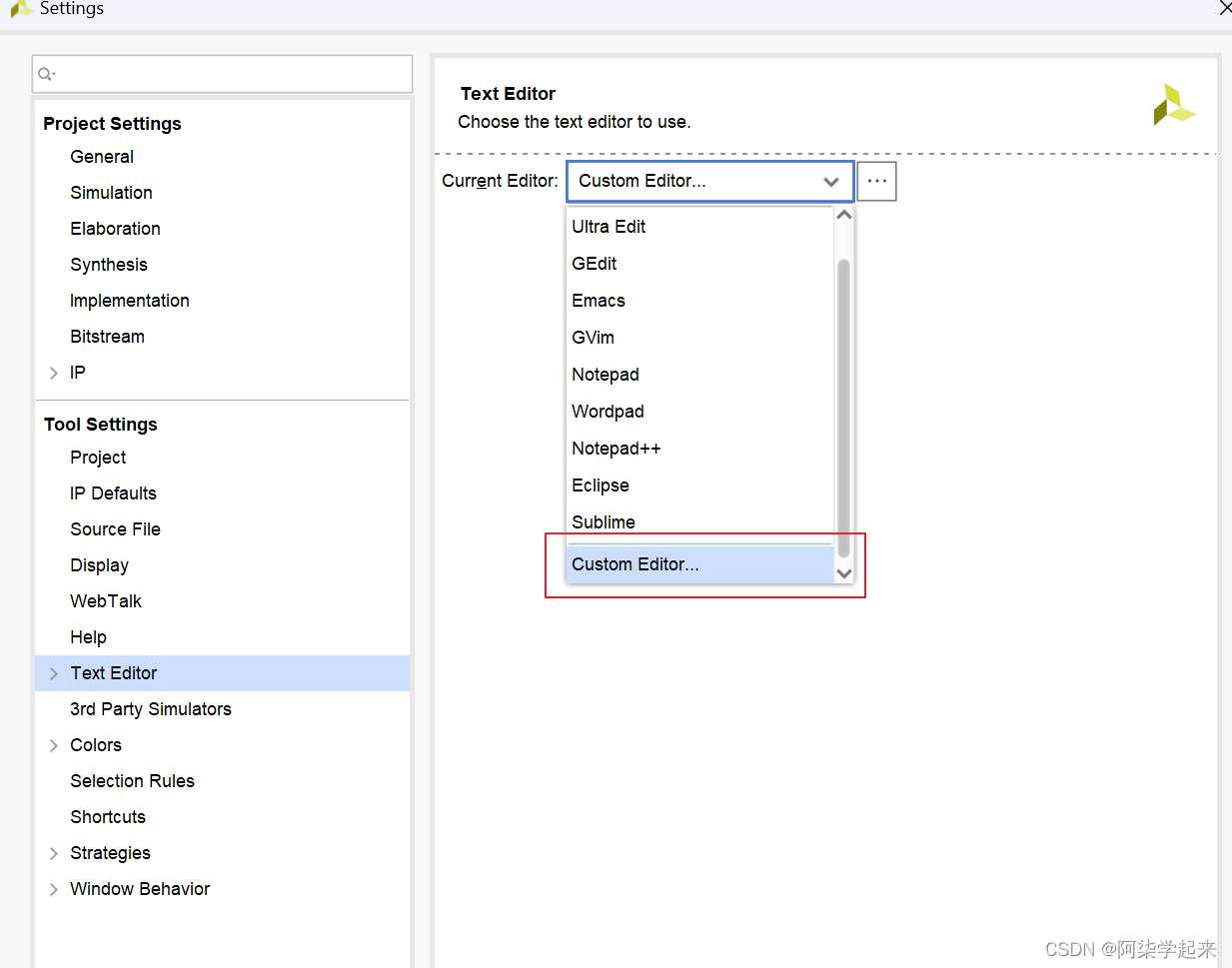Click the Vivado logo in the Settings title bar

click(20, 8)
